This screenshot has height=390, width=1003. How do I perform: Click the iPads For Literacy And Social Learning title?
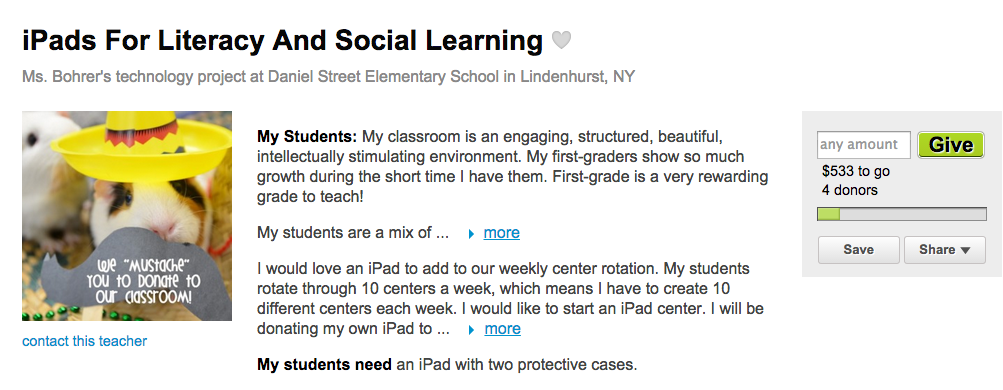[283, 41]
